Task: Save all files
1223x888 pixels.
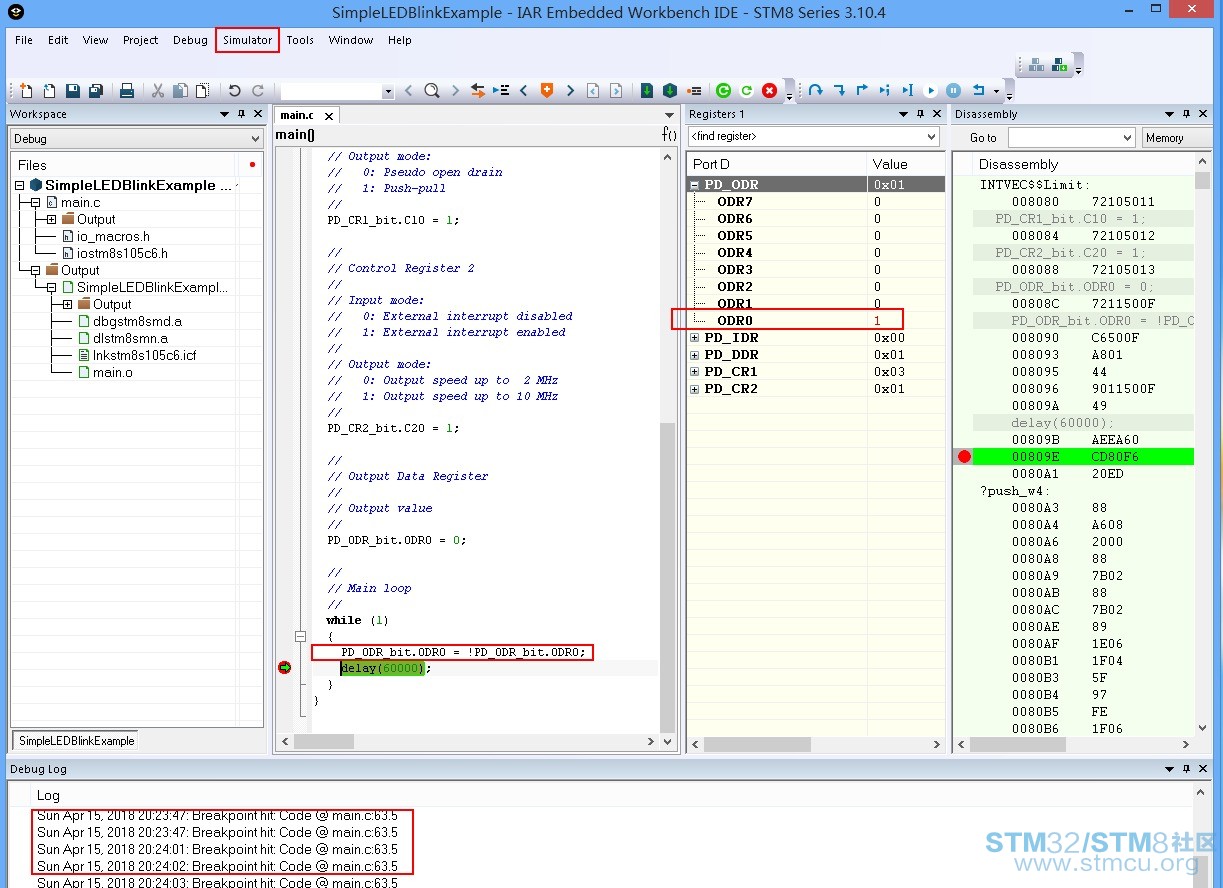Action: [x=96, y=91]
